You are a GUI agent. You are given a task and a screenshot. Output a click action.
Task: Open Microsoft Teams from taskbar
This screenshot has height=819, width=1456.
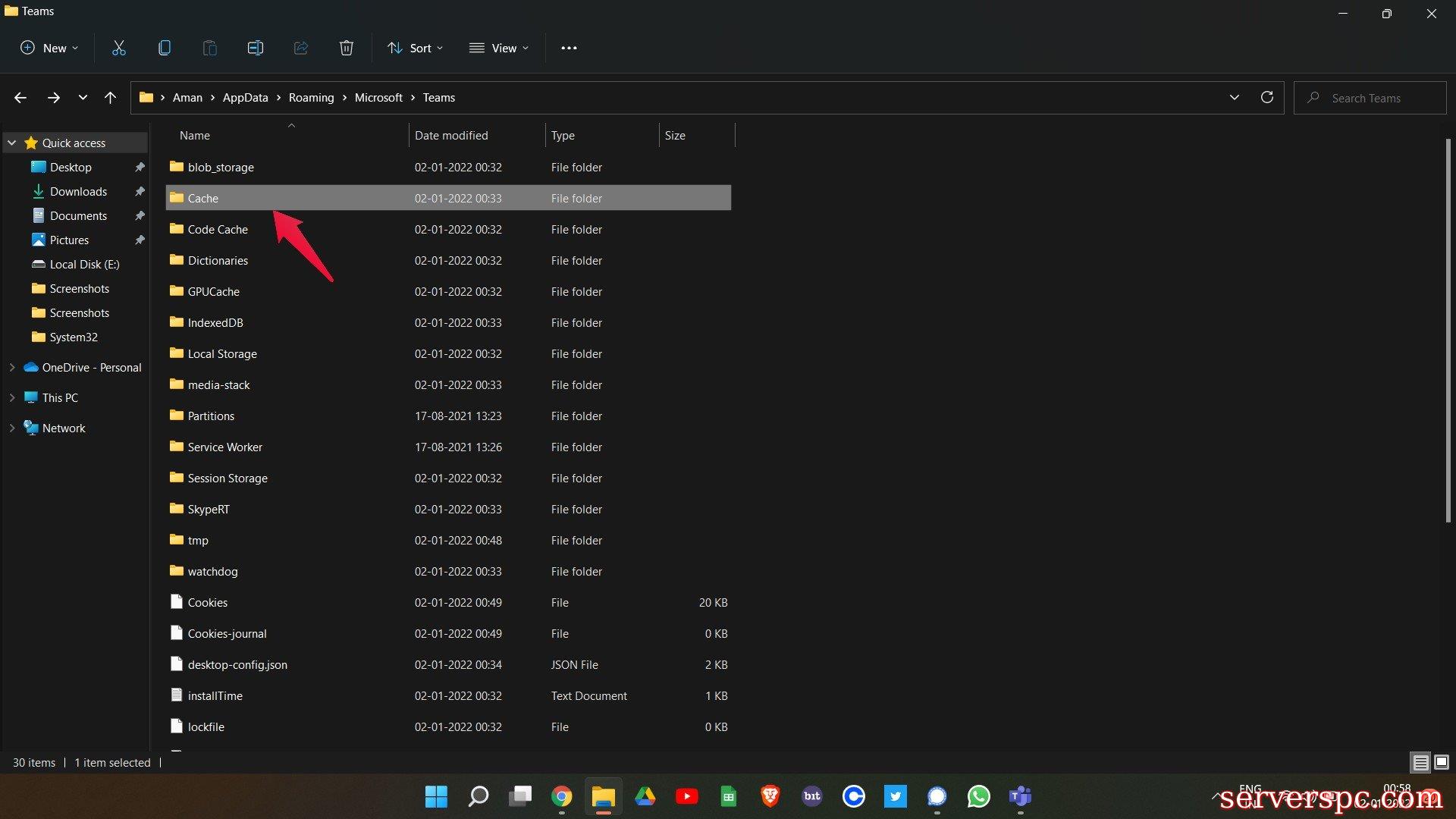coord(1020,796)
